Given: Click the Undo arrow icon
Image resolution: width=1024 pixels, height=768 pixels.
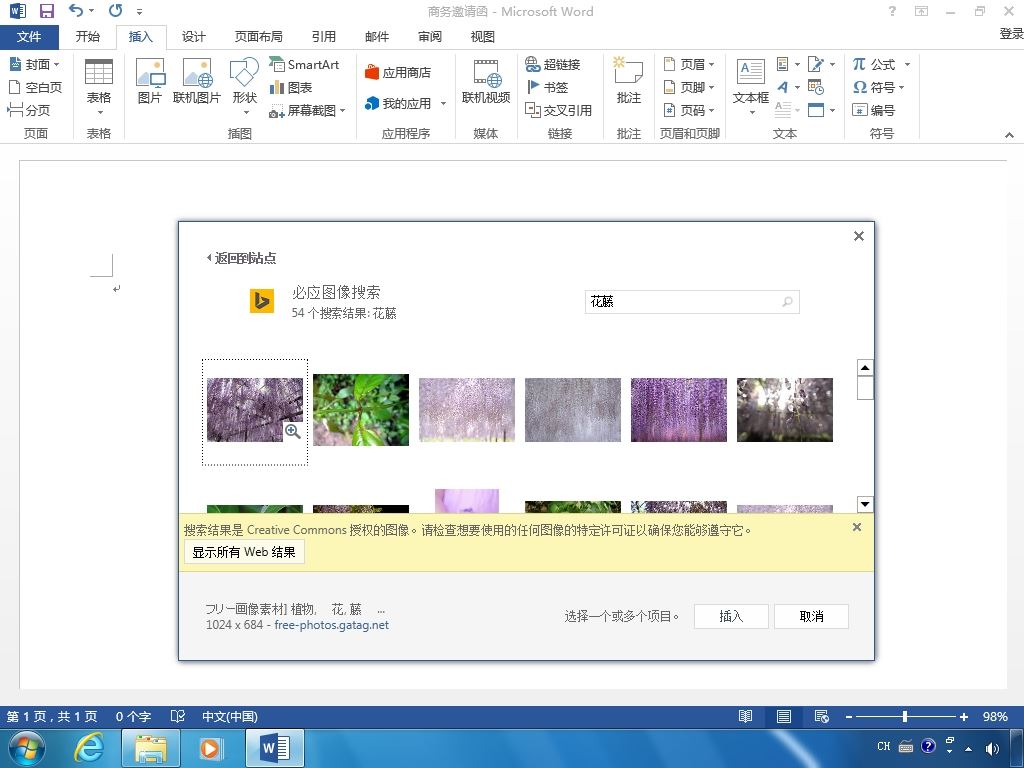Looking at the screenshot, I should coord(76,10).
